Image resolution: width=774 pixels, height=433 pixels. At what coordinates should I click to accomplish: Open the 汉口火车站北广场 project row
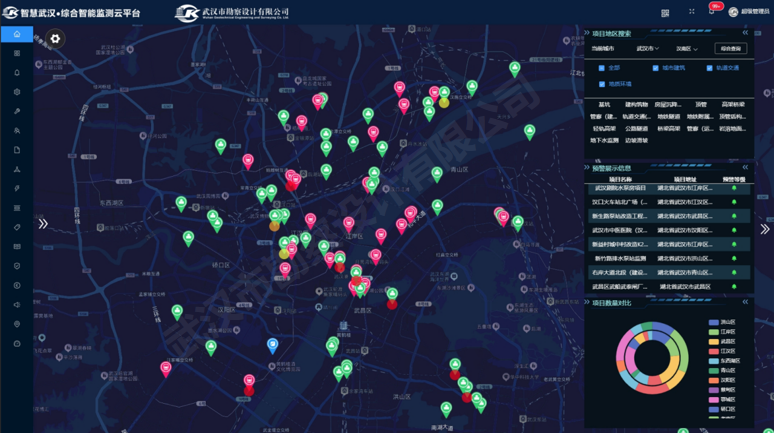tap(669, 202)
